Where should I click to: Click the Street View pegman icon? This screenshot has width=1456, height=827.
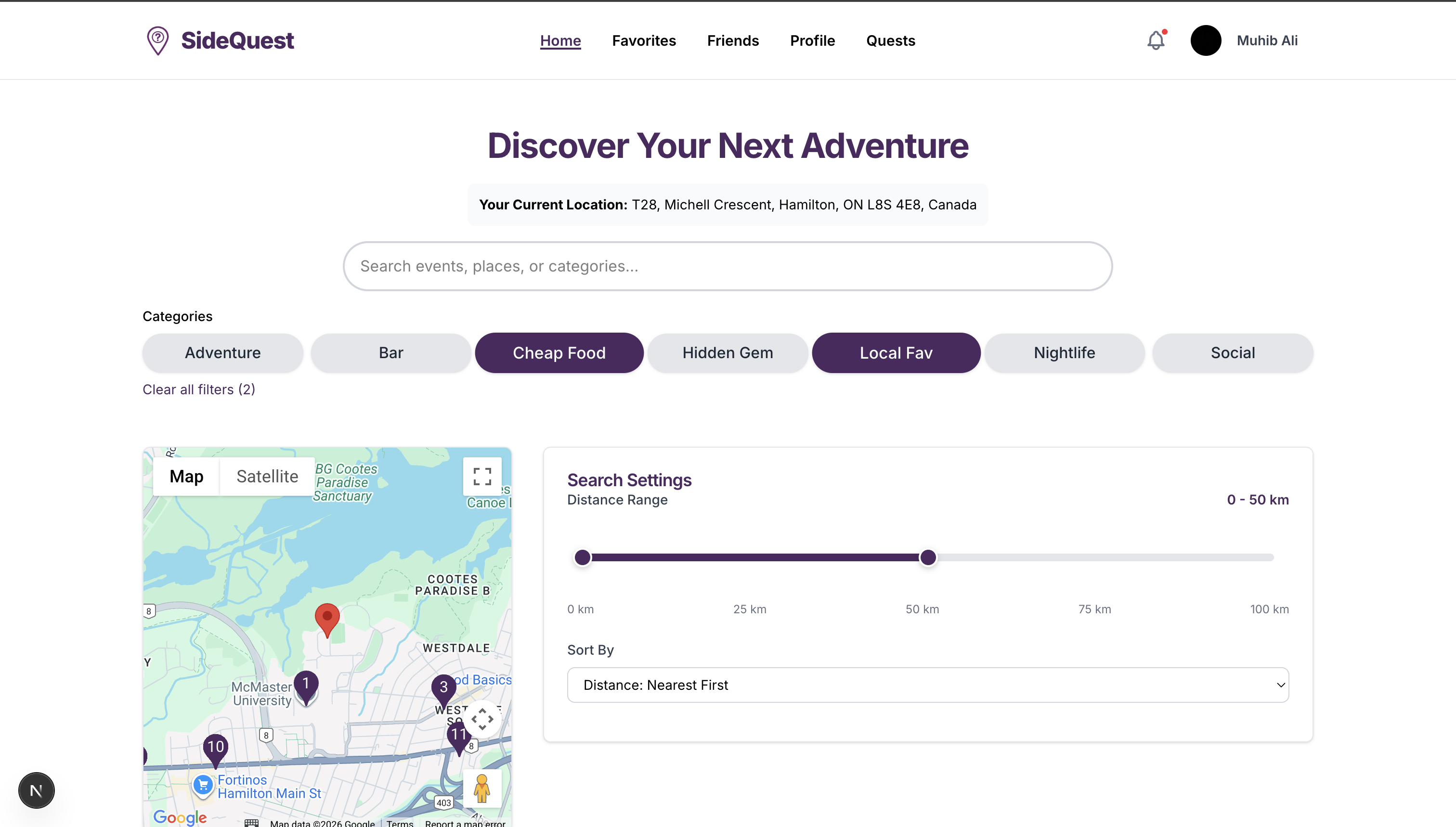pyautogui.click(x=482, y=788)
